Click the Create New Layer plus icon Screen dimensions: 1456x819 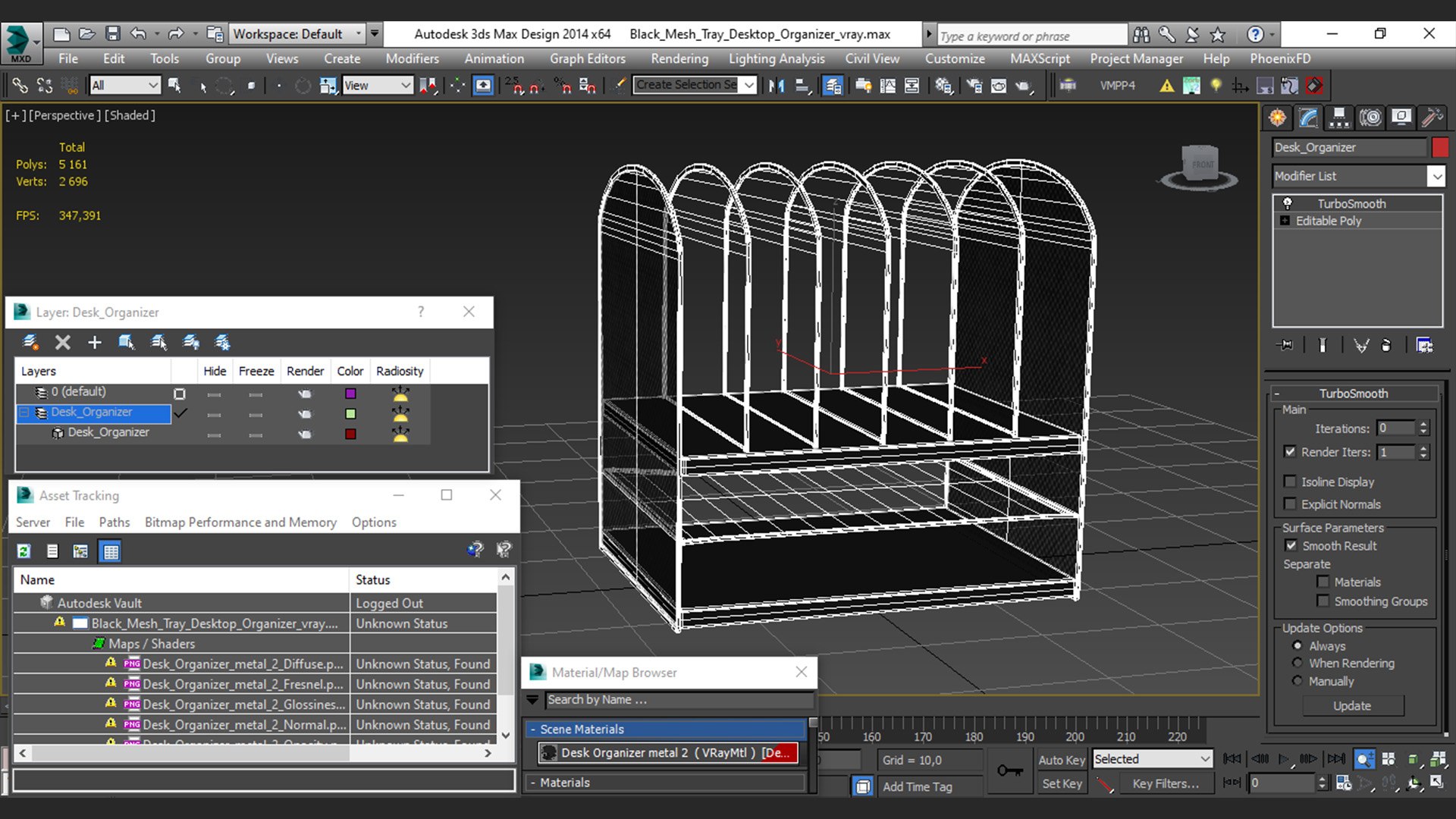coord(95,343)
